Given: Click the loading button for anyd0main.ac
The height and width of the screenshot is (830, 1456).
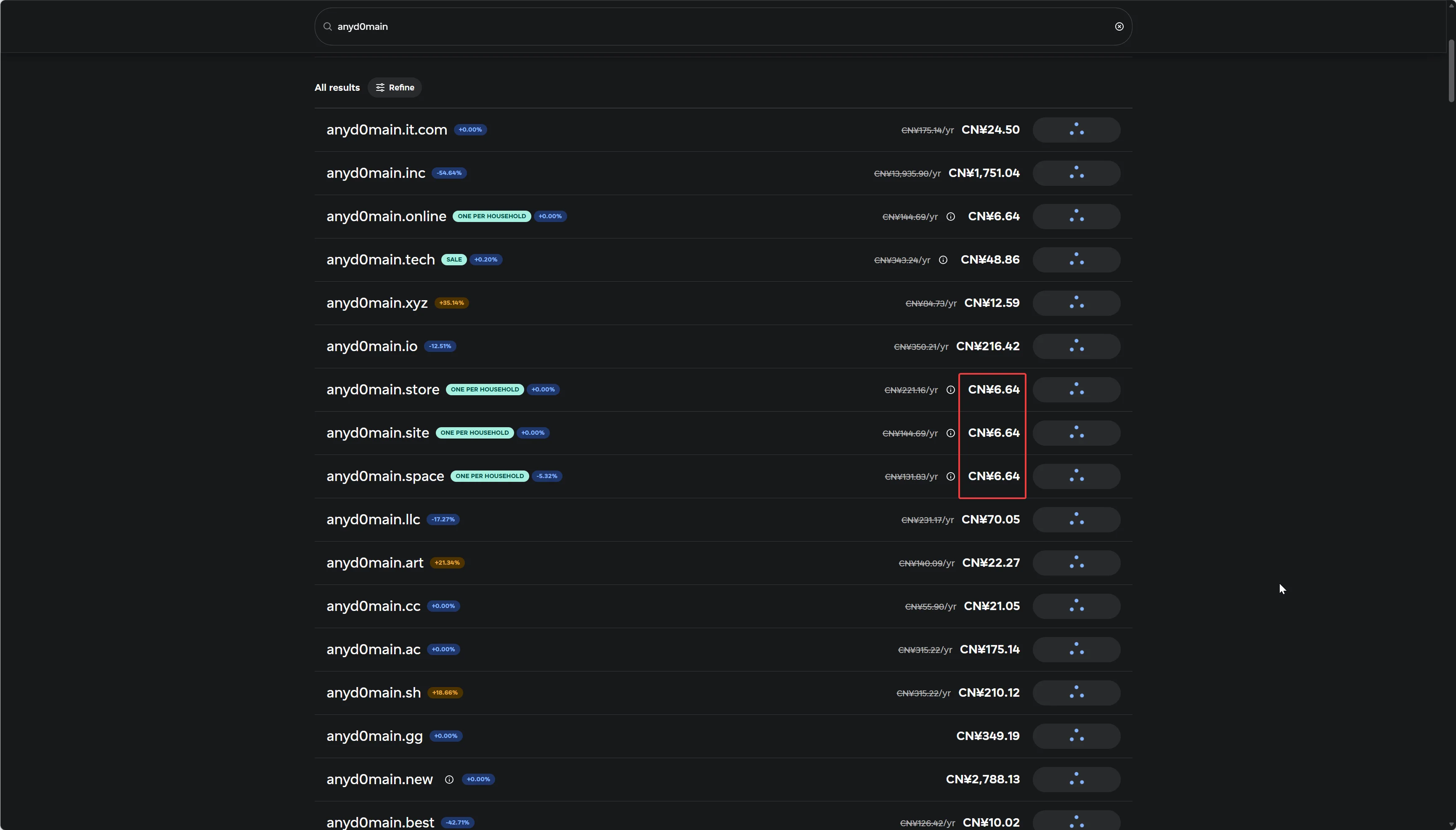Looking at the screenshot, I should click(1076, 650).
